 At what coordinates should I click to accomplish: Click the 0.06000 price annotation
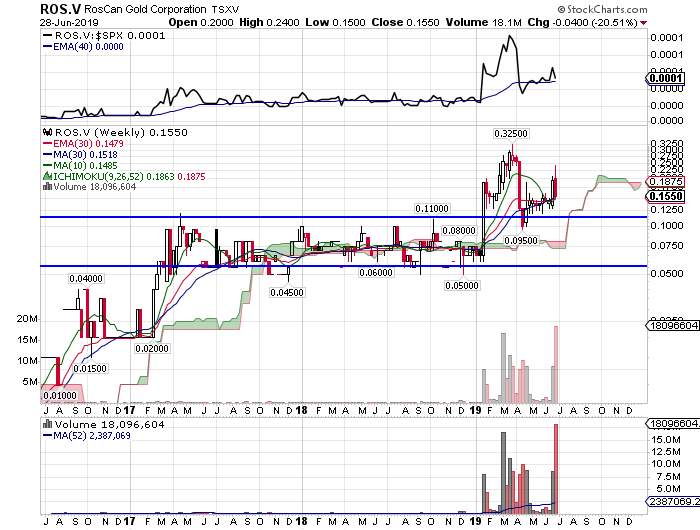coord(376,273)
